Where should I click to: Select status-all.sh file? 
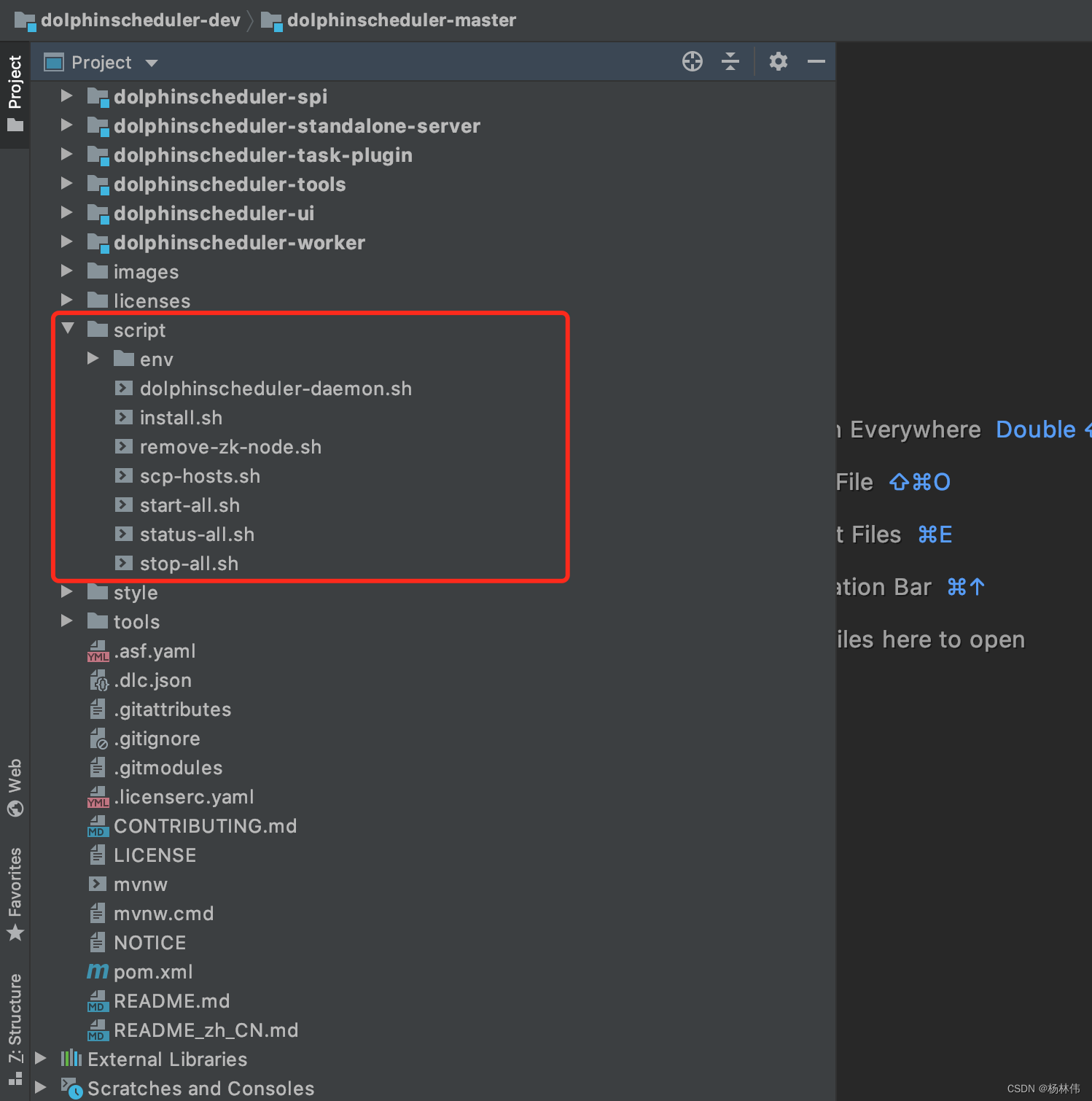coord(197,534)
